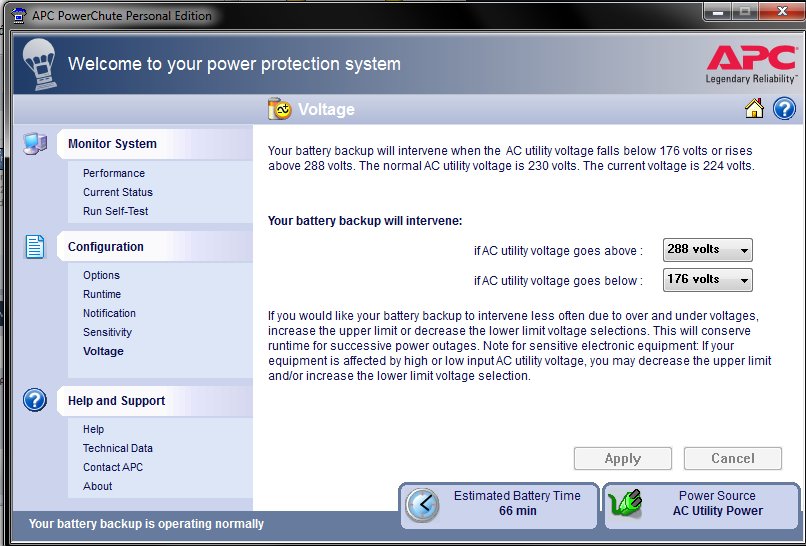The image size is (806, 546).
Task: Click the green Power Source plug icon
Action: (x=625, y=504)
